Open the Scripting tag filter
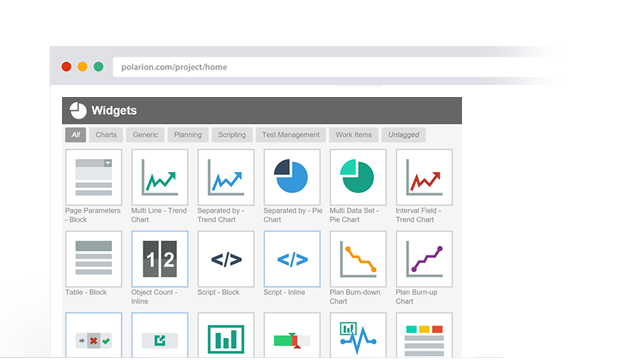This screenshot has width=640, height=360. click(232, 135)
